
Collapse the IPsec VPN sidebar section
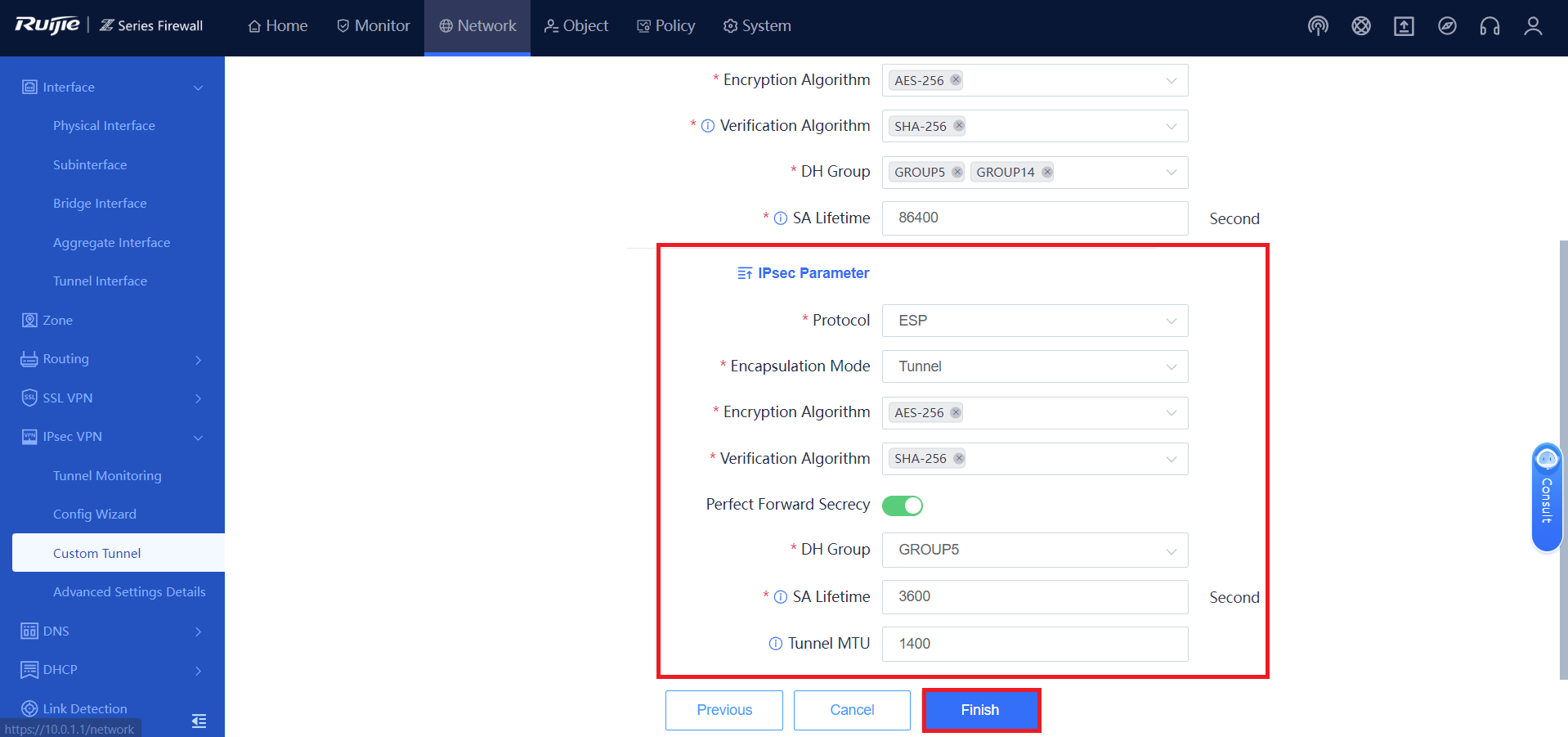pyautogui.click(x=198, y=438)
